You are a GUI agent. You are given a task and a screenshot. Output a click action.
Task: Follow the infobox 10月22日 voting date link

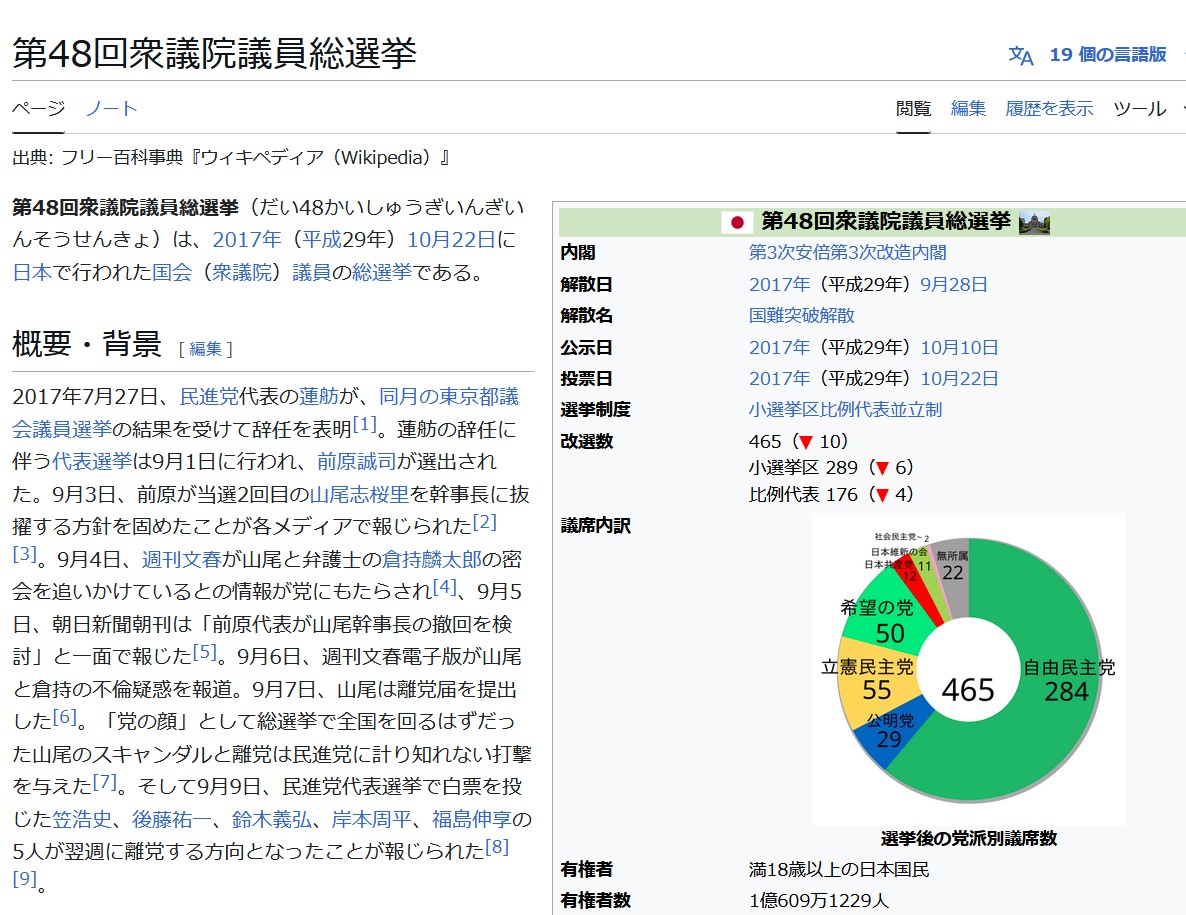(x=959, y=378)
